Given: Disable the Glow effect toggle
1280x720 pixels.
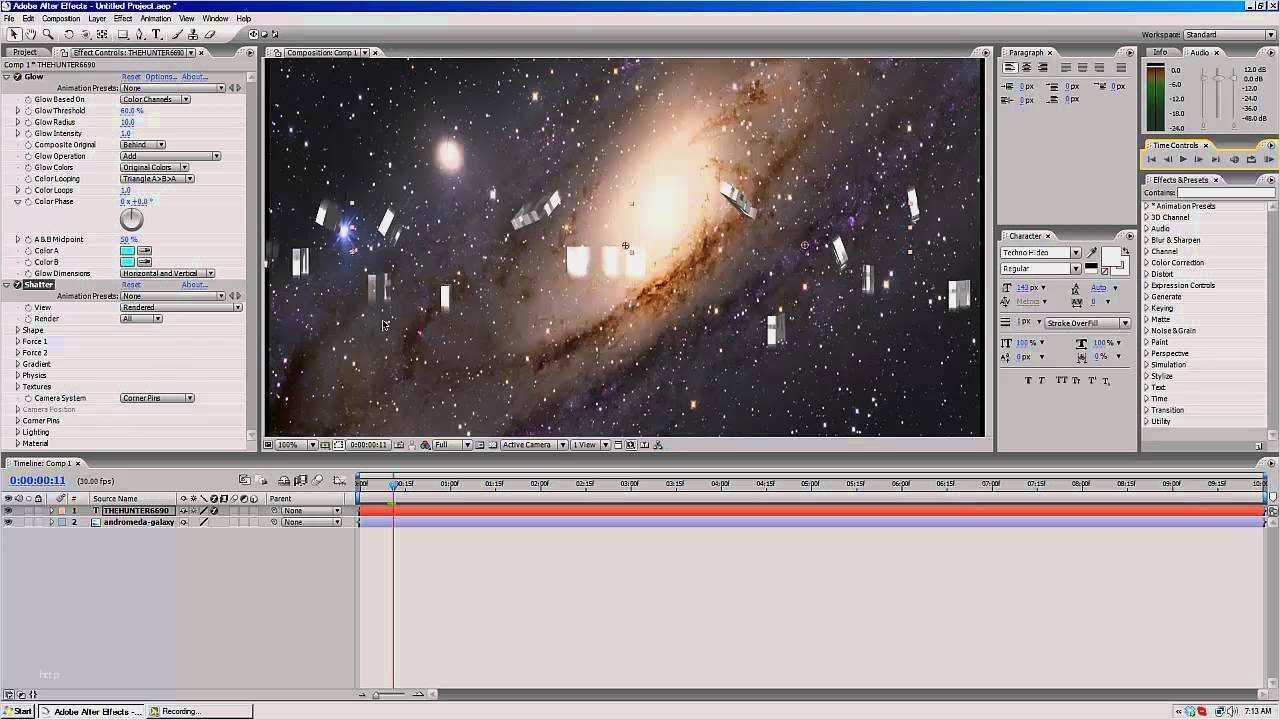Looking at the screenshot, I should pos(17,77).
